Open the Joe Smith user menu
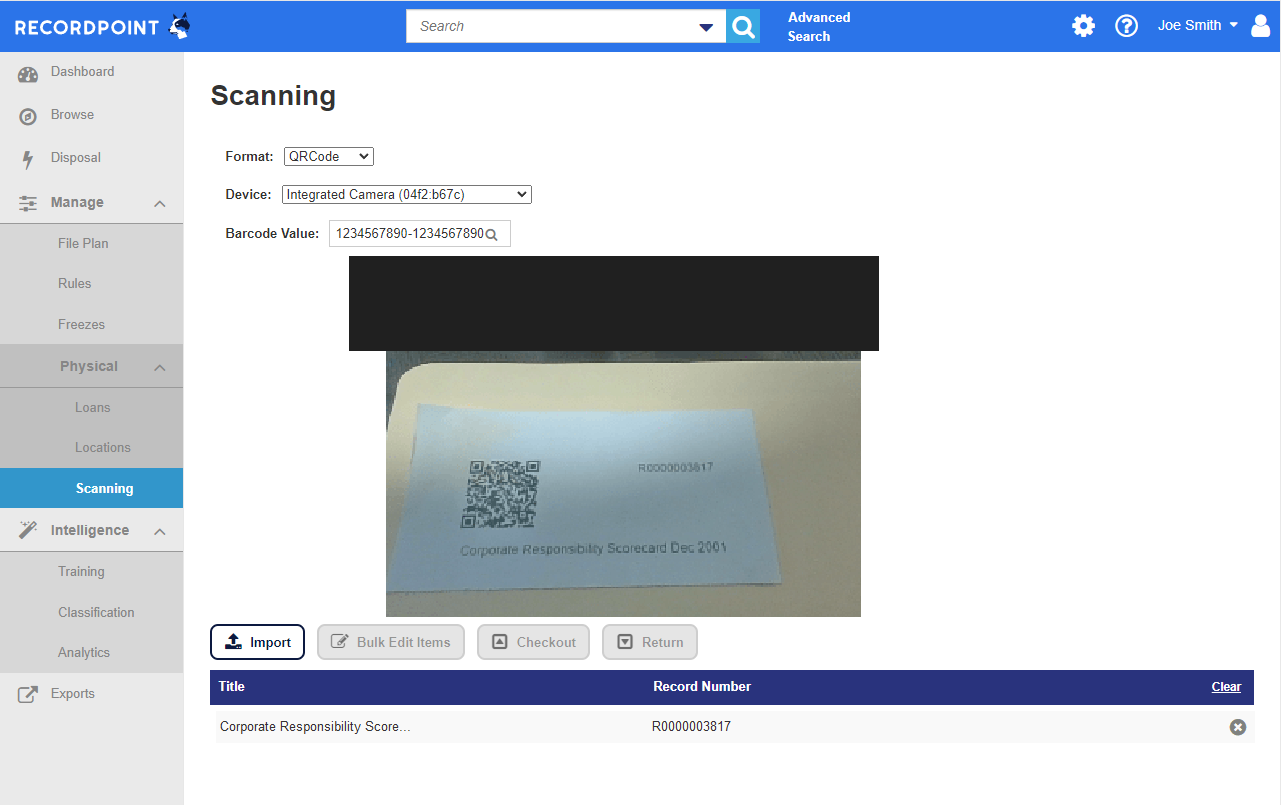Screen dimensions: 1281x805 (x=1198, y=26)
